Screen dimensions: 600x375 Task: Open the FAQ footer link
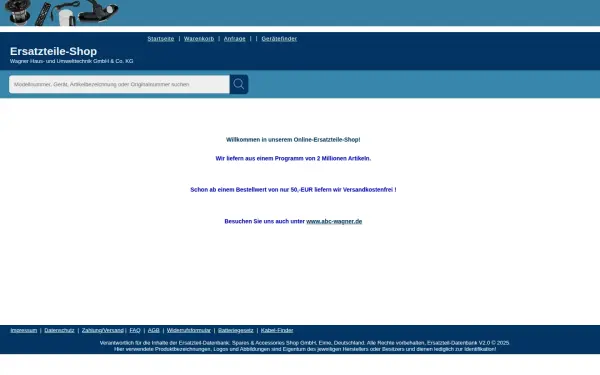point(135,330)
